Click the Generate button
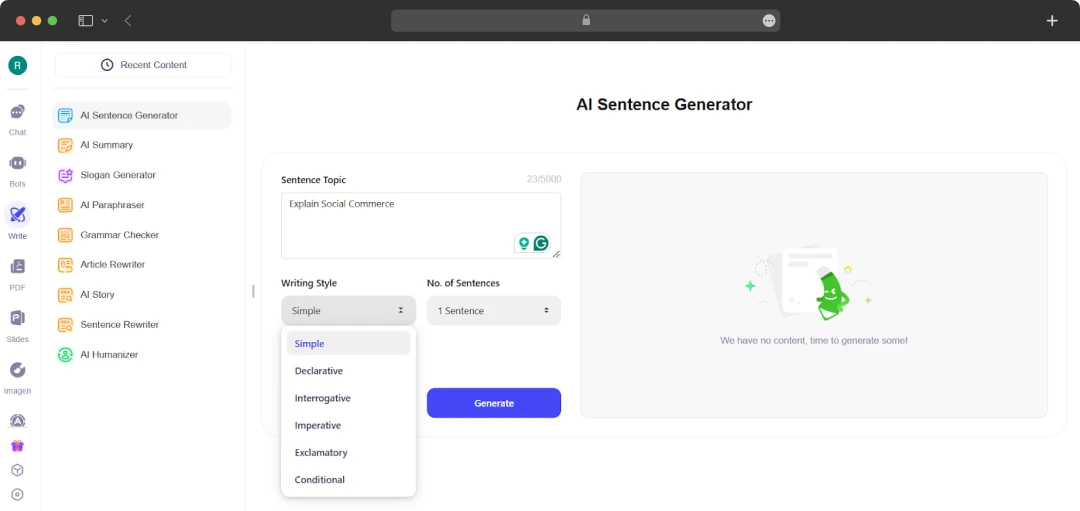The width and height of the screenshot is (1080, 511). (x=494, y=403)
